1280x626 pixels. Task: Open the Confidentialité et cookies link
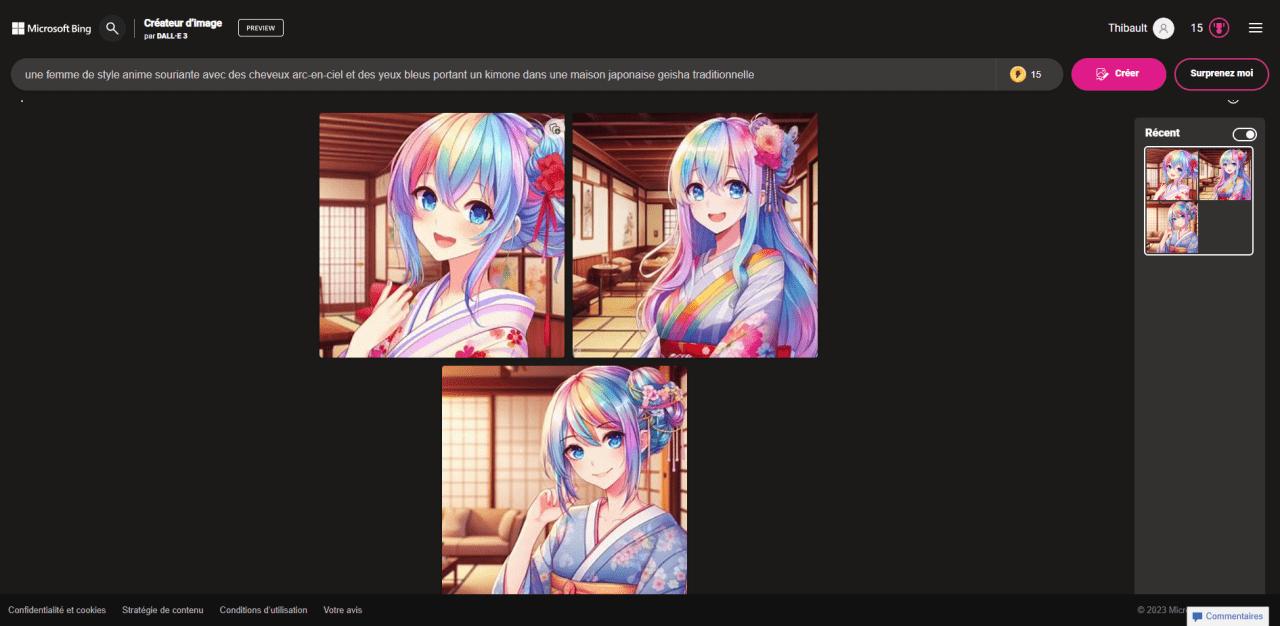pos(57,609)
